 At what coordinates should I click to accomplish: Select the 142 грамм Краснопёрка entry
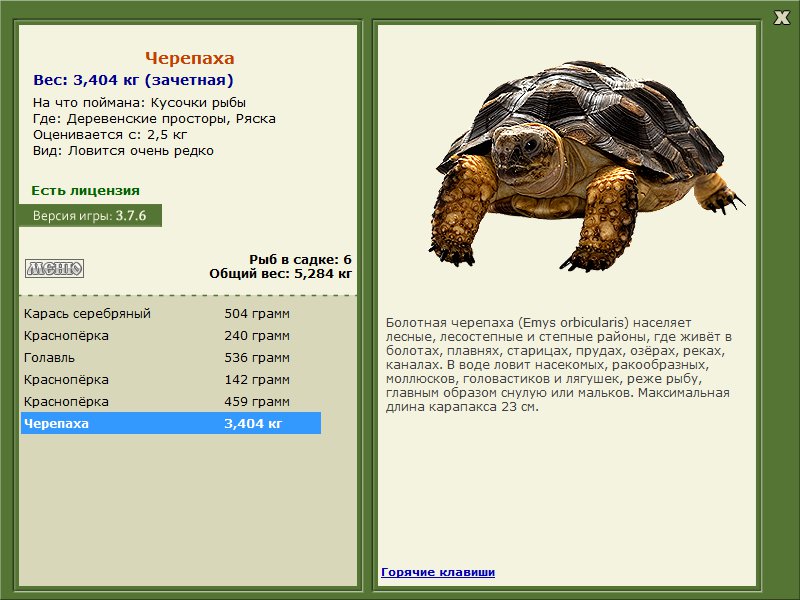point(171,380)
